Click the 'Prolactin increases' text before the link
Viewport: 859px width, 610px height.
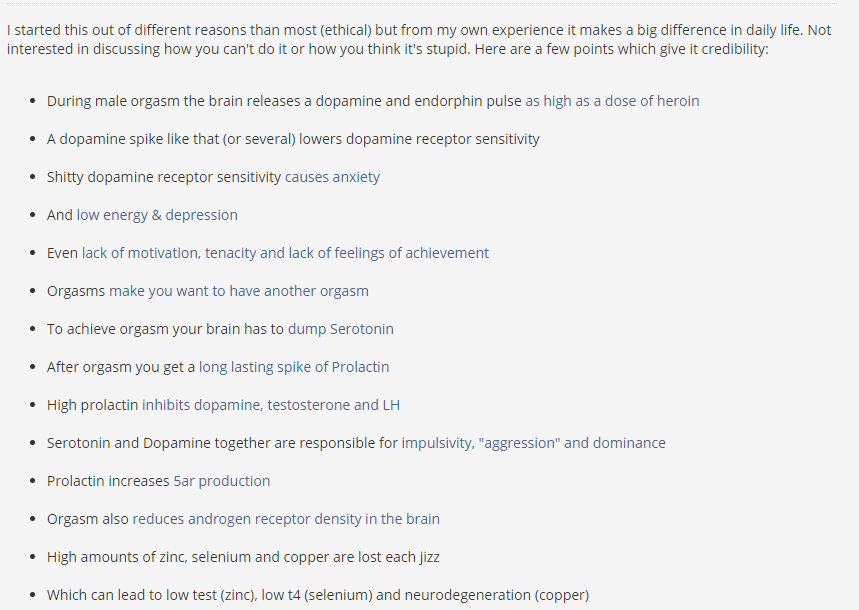click(x=108, y=481)
